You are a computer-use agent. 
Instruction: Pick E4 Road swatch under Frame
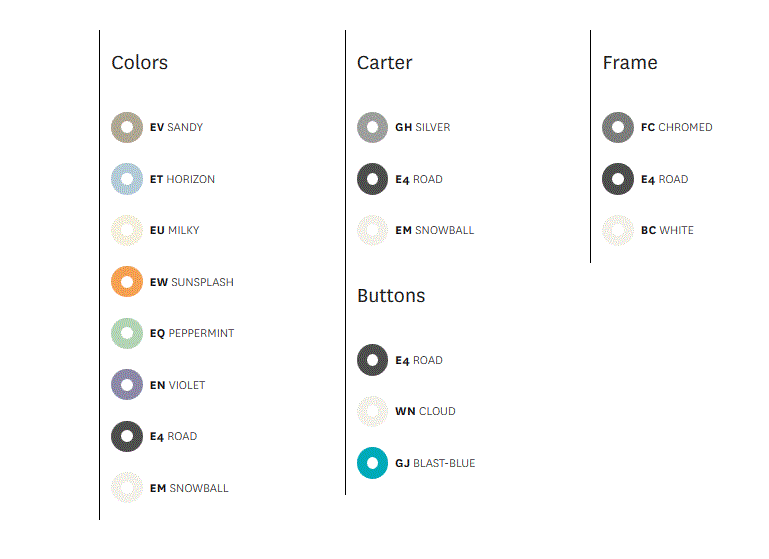618,179
